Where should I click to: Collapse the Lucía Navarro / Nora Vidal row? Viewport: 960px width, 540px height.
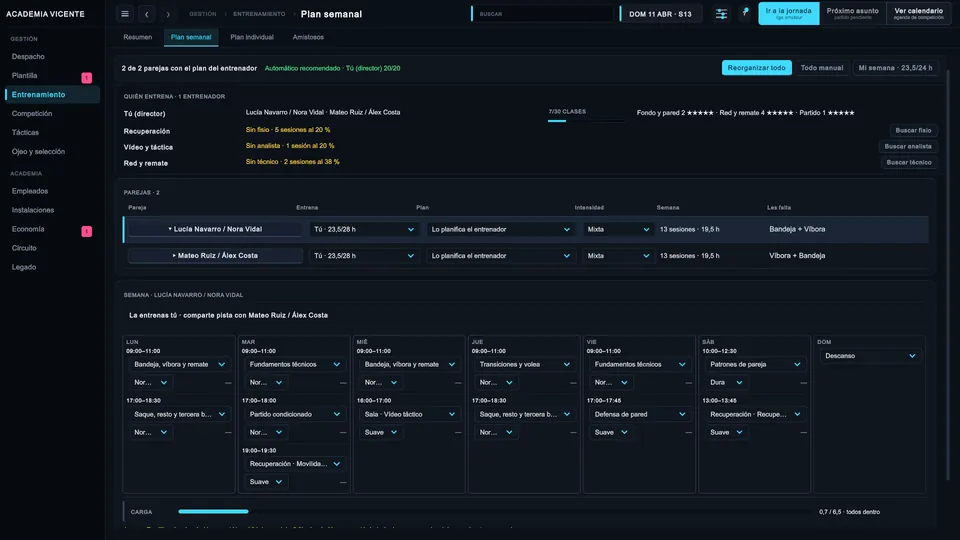pos(215,229)
